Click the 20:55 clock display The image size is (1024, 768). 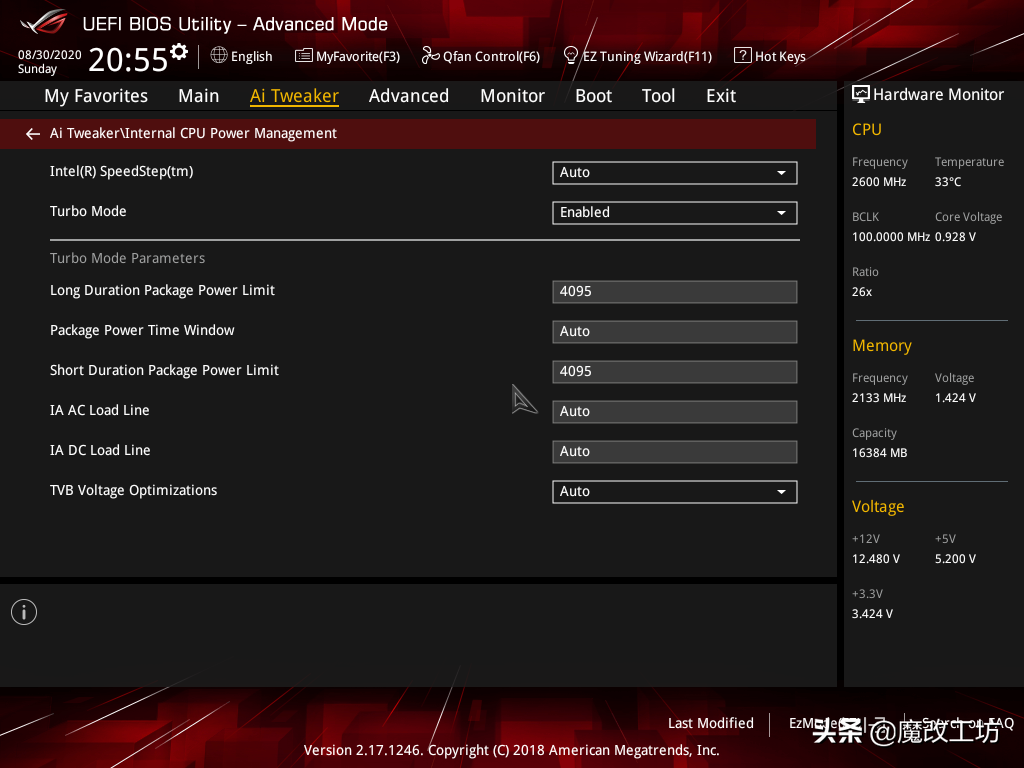coord(128,60)
